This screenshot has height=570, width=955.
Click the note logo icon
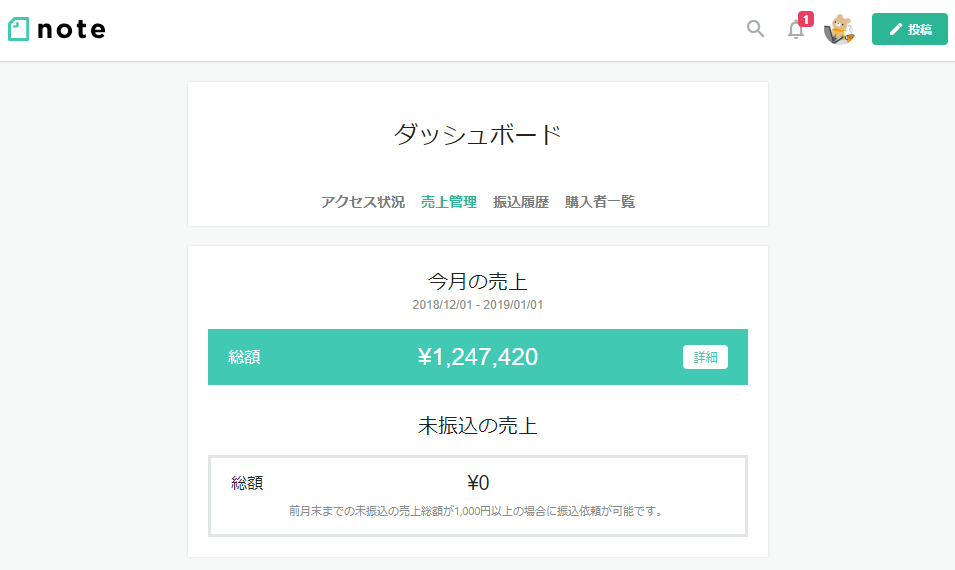pos(18,30)
